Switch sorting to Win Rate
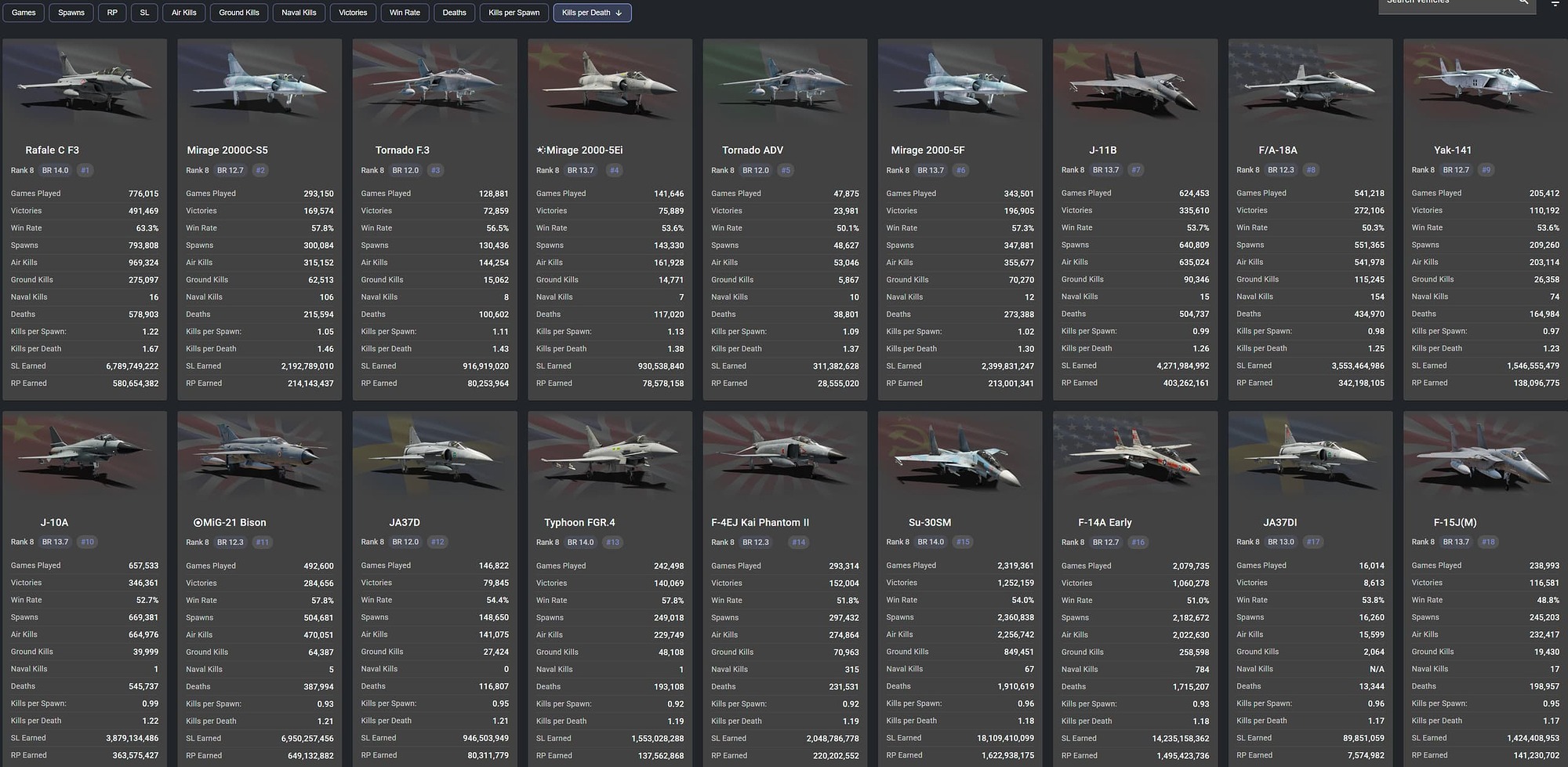Image resolution: width=1568 pixels, height=767 pixels. (x=405, y=12)
